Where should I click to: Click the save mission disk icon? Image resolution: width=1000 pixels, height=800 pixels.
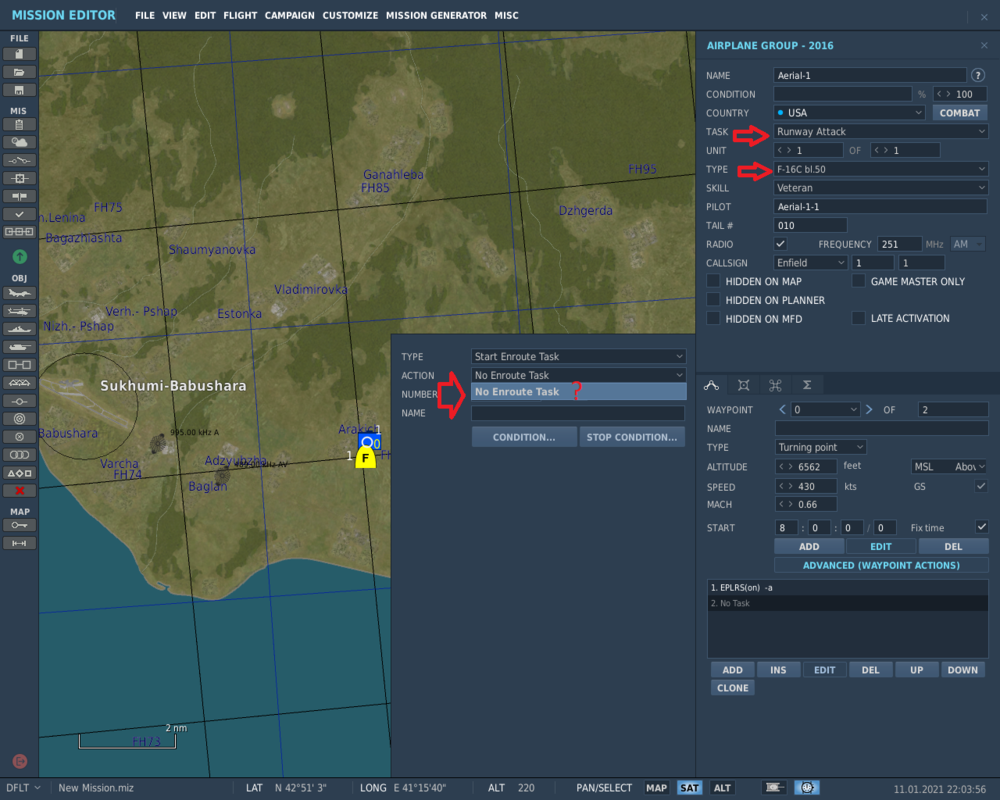(x=19, y=90)
